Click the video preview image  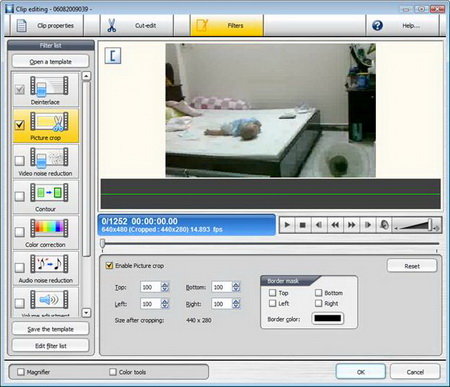[x=271, y=110]
